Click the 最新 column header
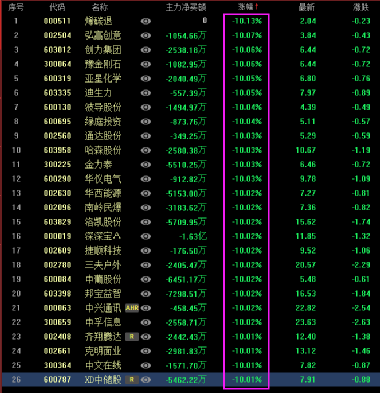Image resolution: width=380 pixels, height=393 pixels. pos(307,7)
